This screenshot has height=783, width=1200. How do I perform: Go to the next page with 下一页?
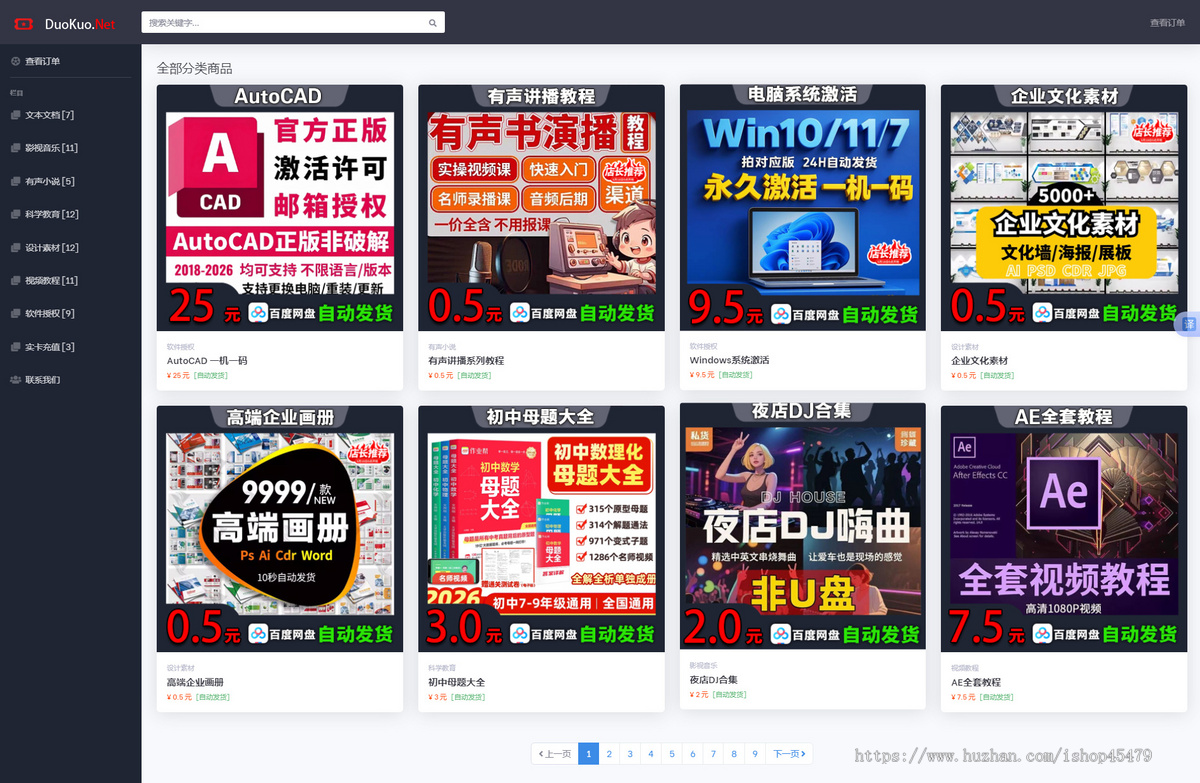(x=789, y=754)
